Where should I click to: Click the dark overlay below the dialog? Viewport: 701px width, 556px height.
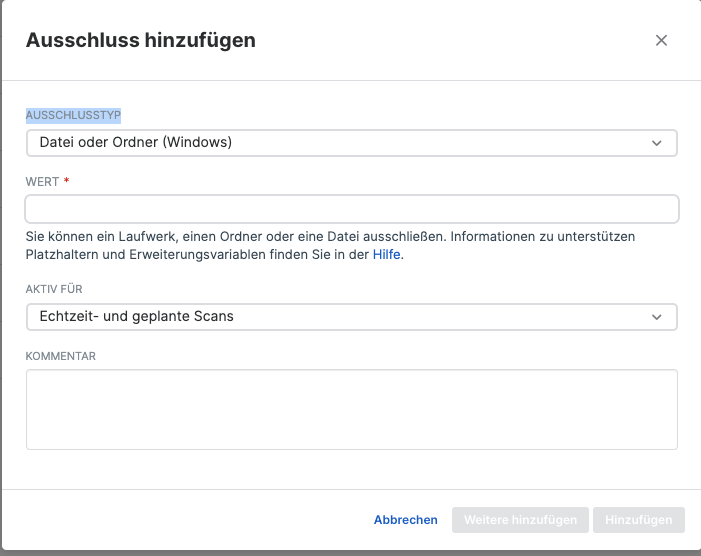[350, 553]
